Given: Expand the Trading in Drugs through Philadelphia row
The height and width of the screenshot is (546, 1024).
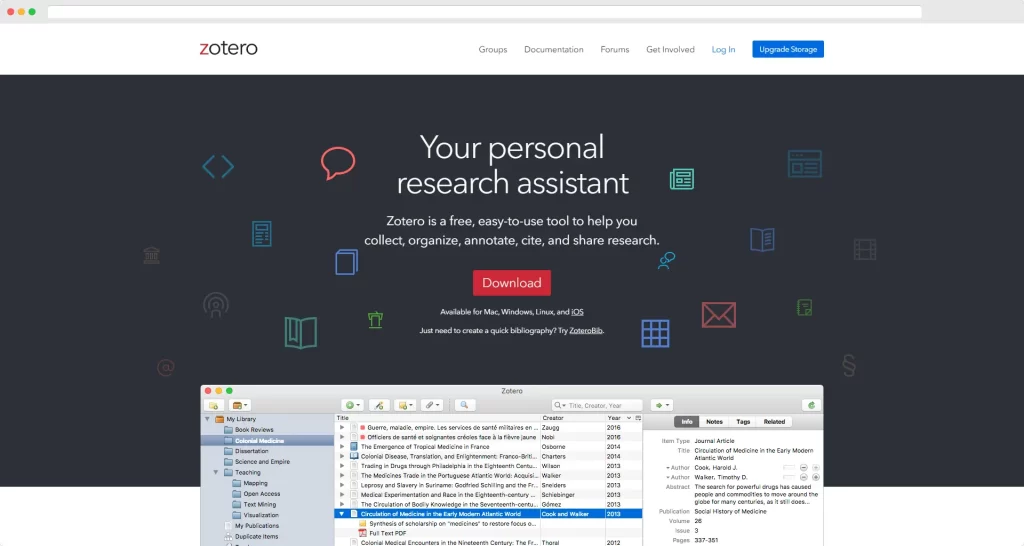Looking at the screenshot, I should tap(342, 466).
